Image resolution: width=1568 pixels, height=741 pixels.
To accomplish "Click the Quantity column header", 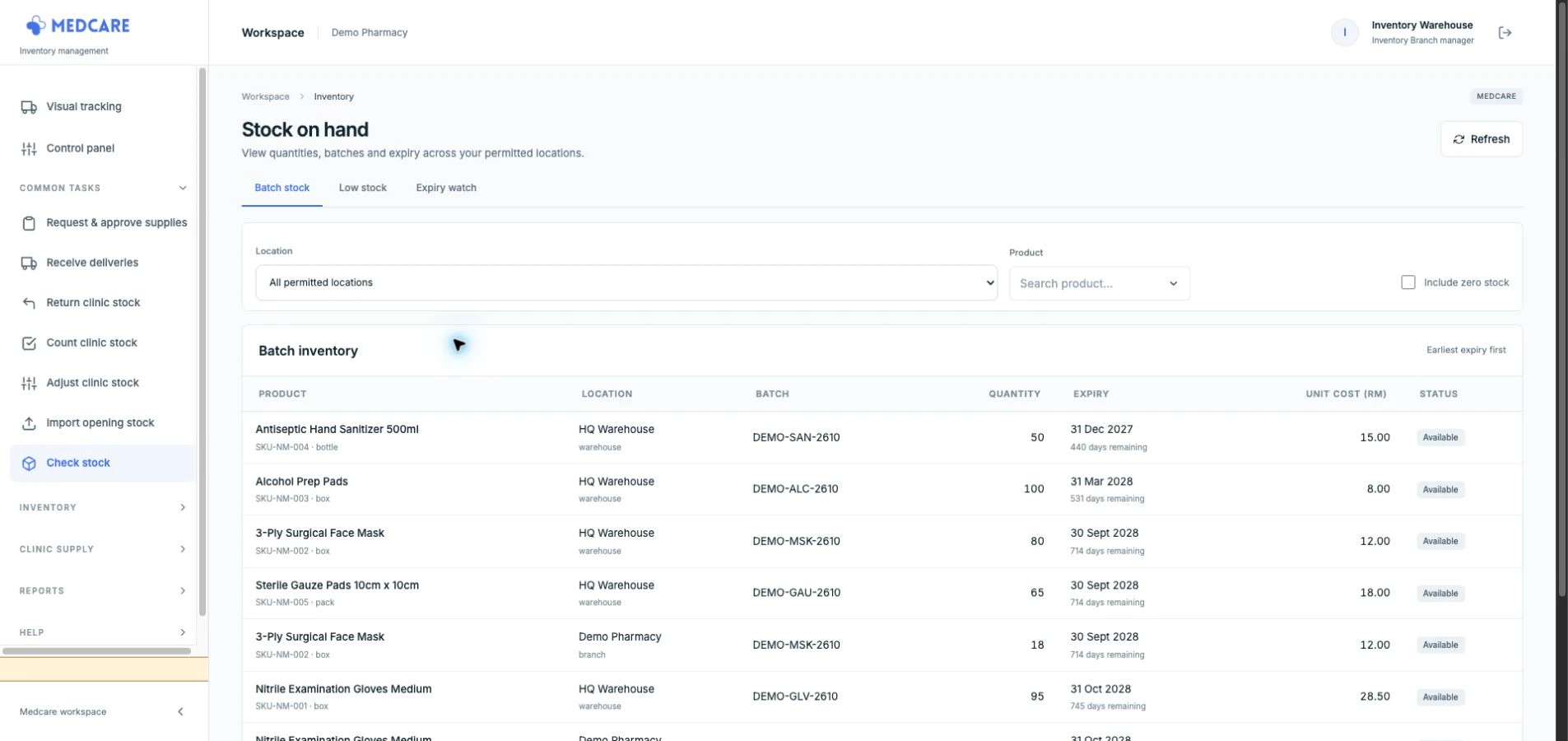I will pyautogui.click(x=1015, y=394).
